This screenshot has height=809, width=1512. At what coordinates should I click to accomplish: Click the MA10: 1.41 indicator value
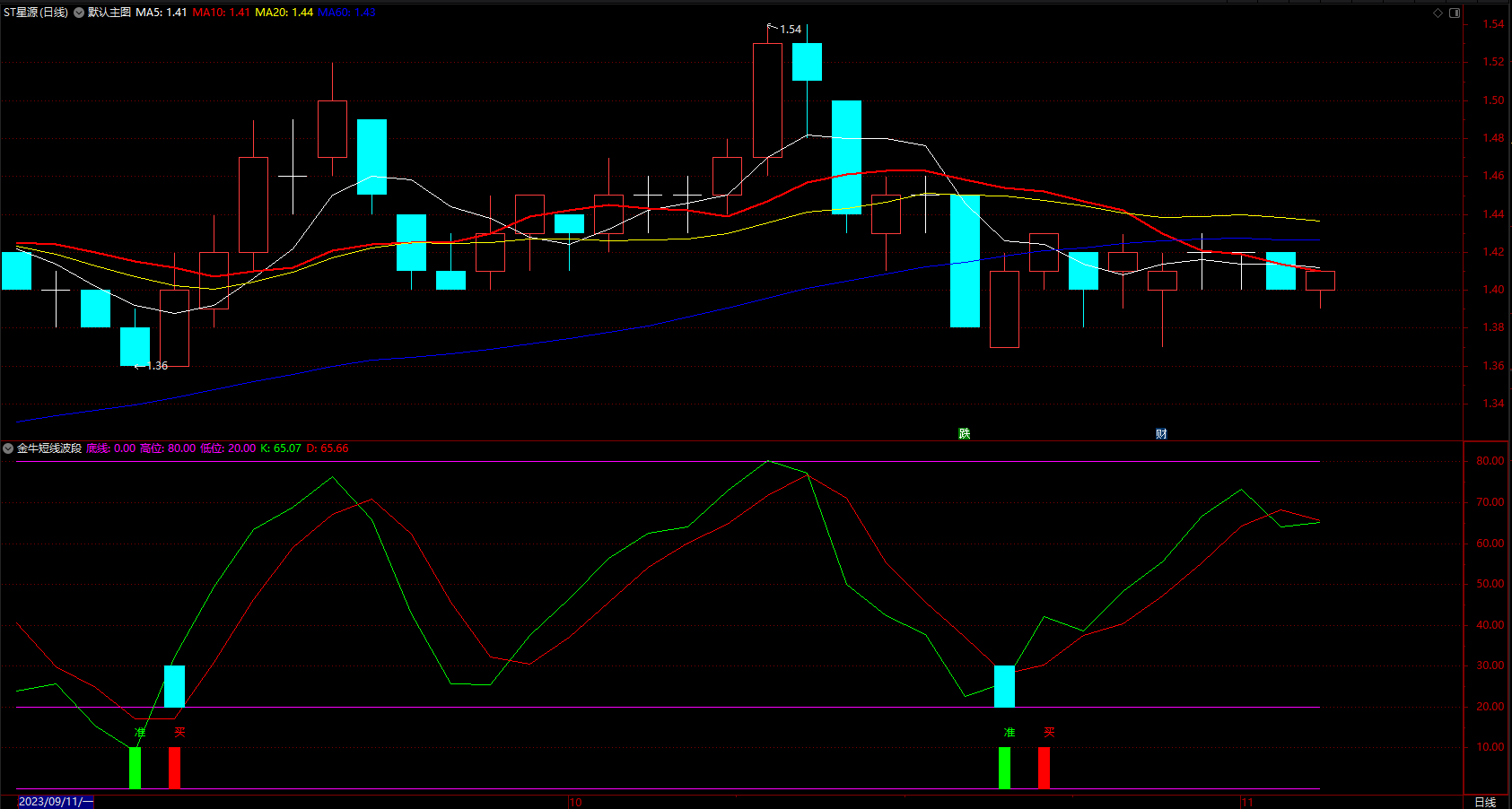coord(221,13)
